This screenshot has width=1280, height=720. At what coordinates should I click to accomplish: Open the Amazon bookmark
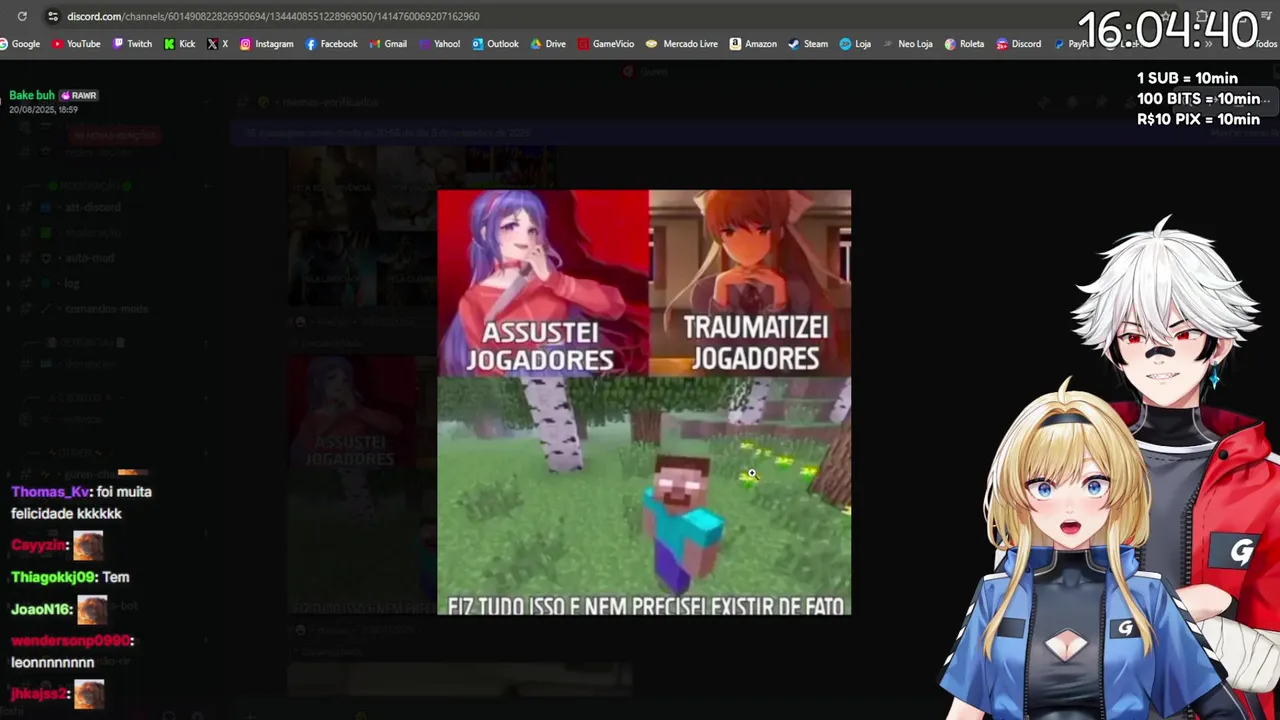click(753, 44)
